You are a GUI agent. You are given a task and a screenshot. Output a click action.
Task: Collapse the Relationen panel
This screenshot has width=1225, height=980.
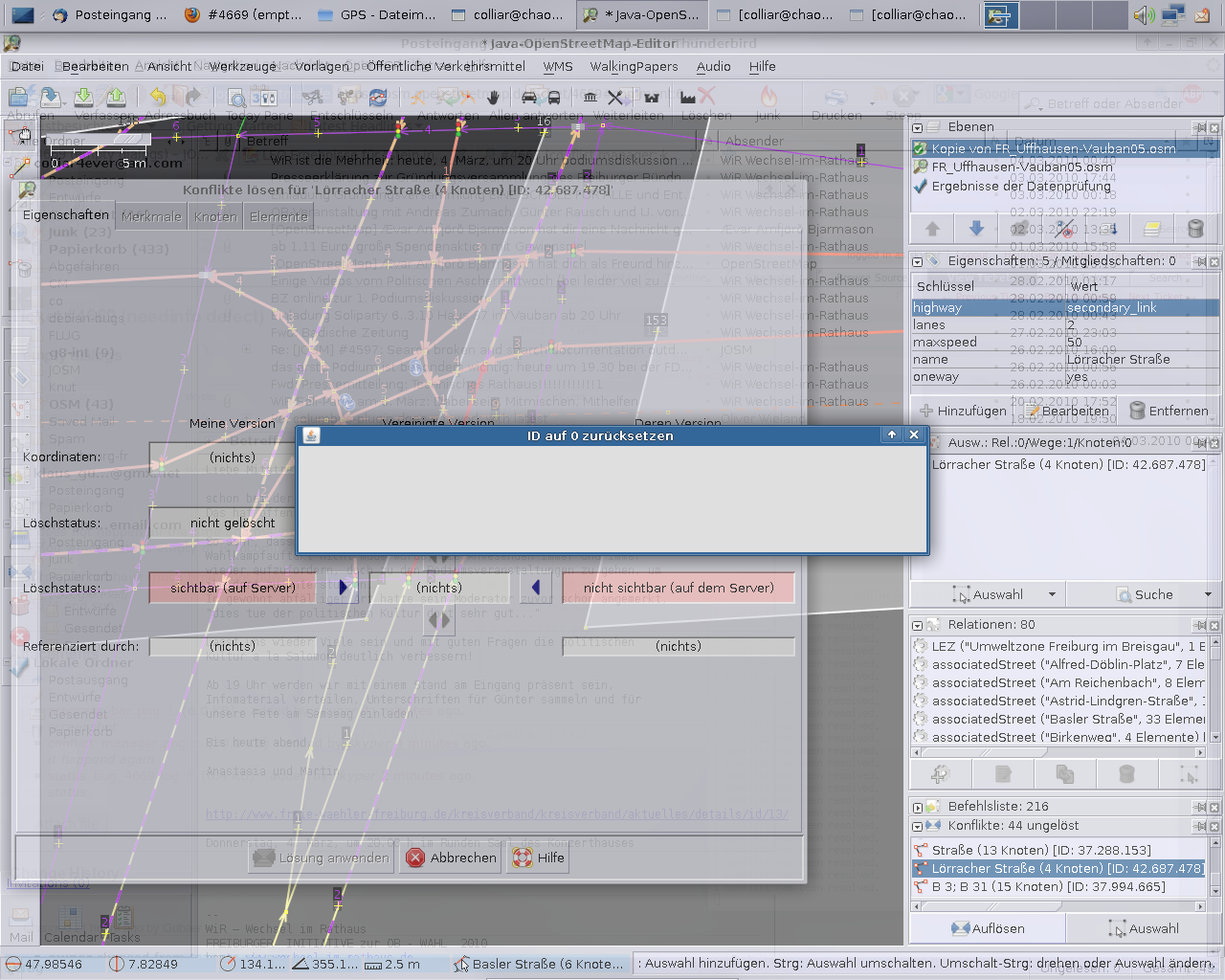[918, 625]
